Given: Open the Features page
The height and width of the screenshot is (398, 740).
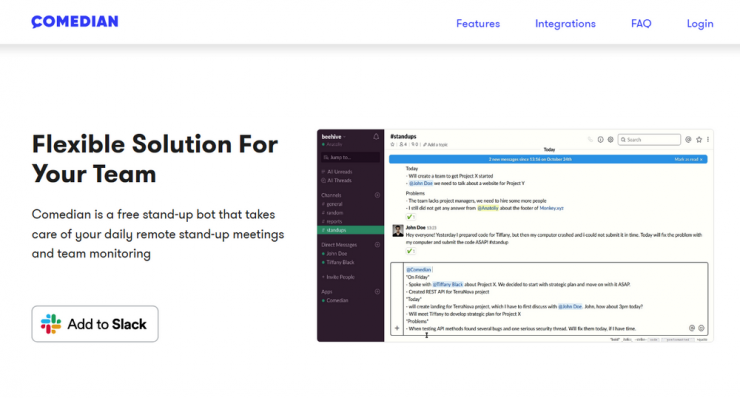Looking at the screenshot, I should pos(478,24).
